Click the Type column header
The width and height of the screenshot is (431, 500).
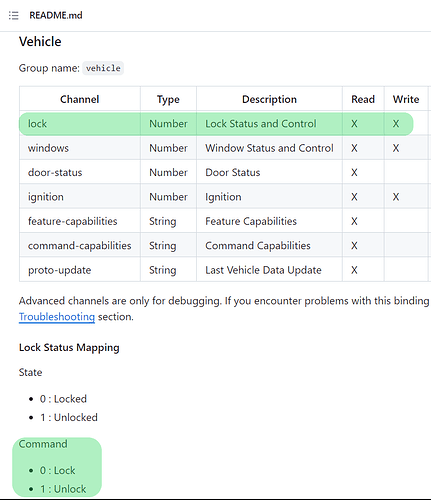168,99
